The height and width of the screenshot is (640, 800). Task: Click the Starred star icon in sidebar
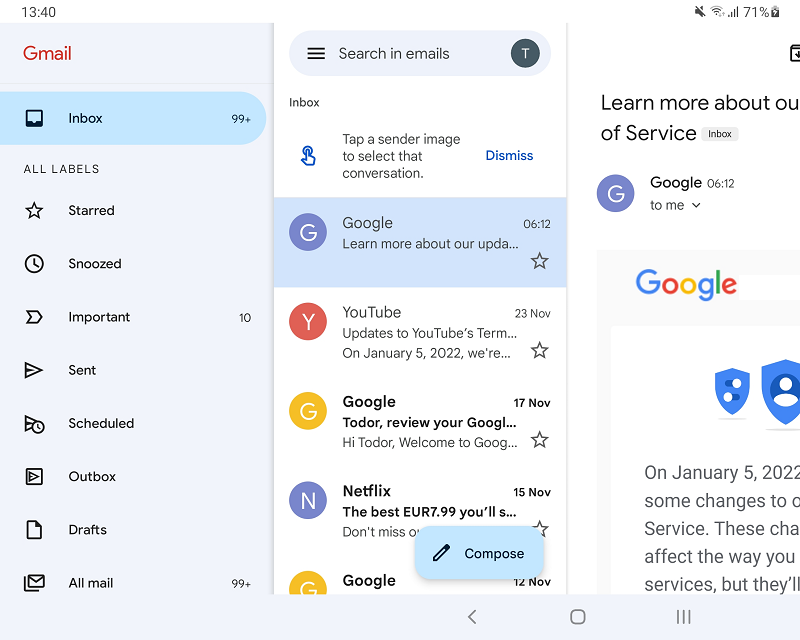click(x=34, y=210)
